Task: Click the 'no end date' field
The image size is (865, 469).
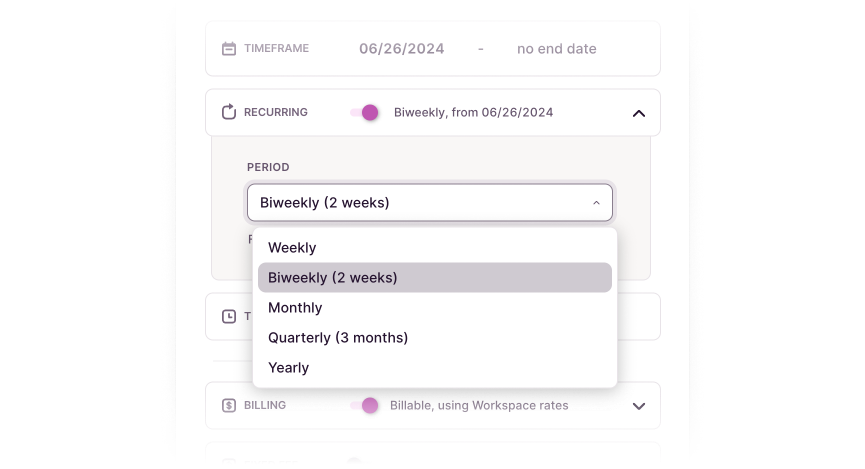Action: click(556, 49)
